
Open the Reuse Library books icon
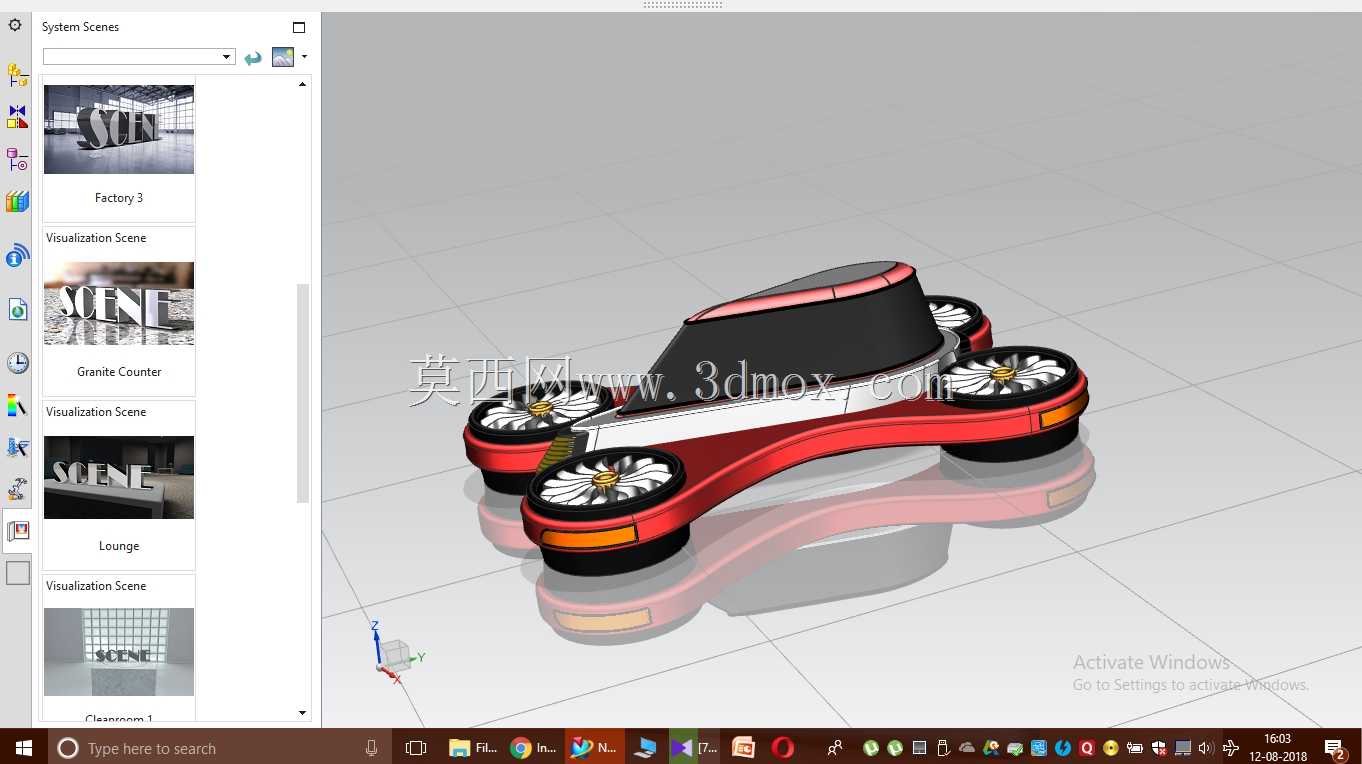point(17,202)
